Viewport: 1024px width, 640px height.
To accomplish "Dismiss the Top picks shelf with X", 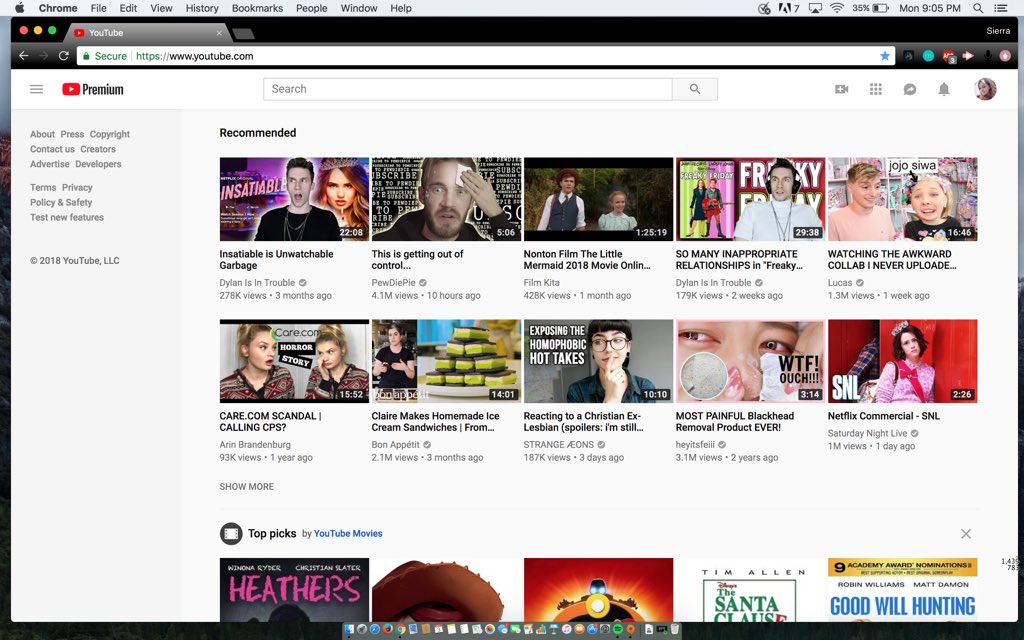I will [966, 534].
